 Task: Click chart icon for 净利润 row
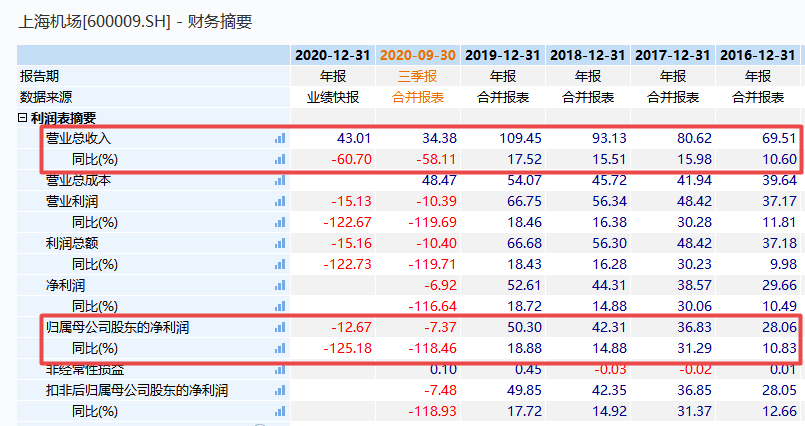pyautogui.click(x=280, y=285)
